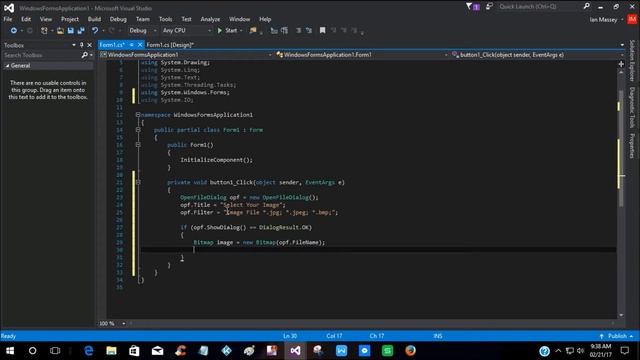This screenshot has width=640, height=360.
Task: Open the Solution Explorer side tab
Action: click(632, 61)
